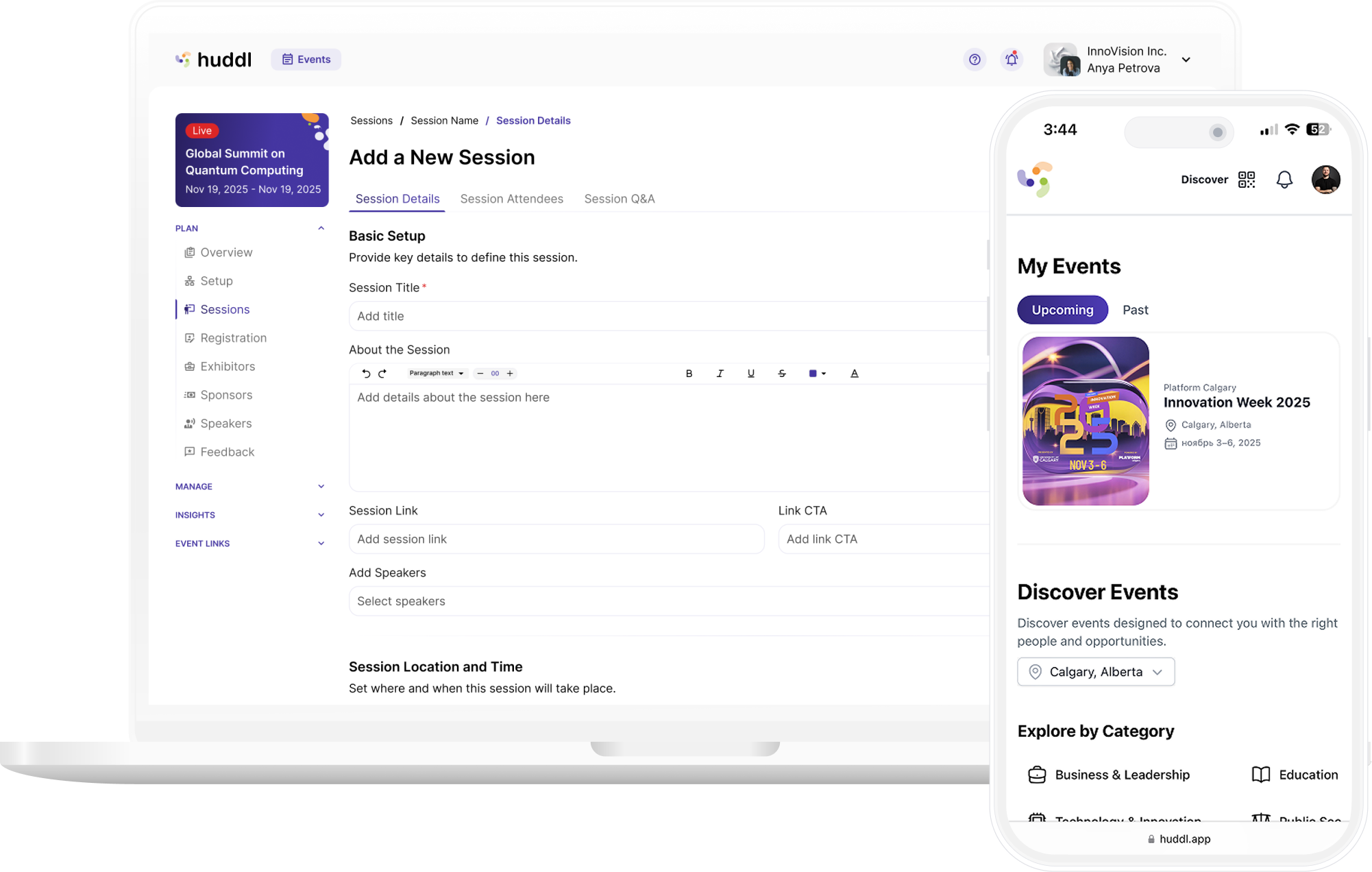This screenshot has height=872, width=1372.
Task: Tap the QR code scanner icon on mobile
Action: [1247, 179]
